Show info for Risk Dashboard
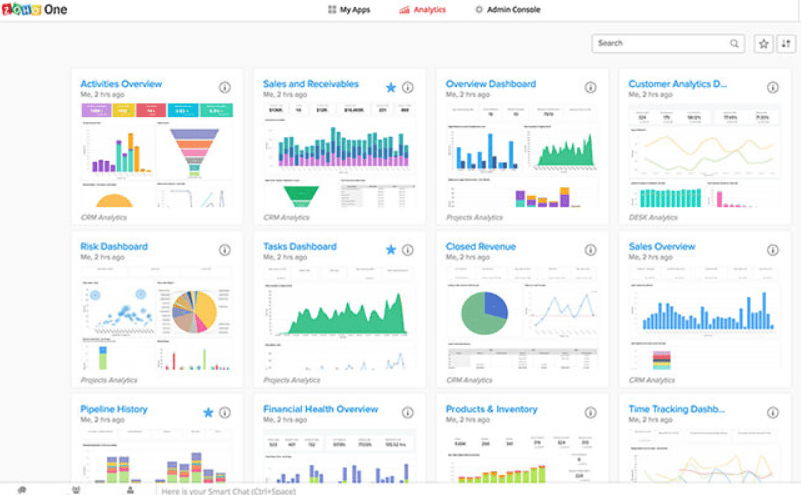801x495 pixels. click(x=225, y=250)
